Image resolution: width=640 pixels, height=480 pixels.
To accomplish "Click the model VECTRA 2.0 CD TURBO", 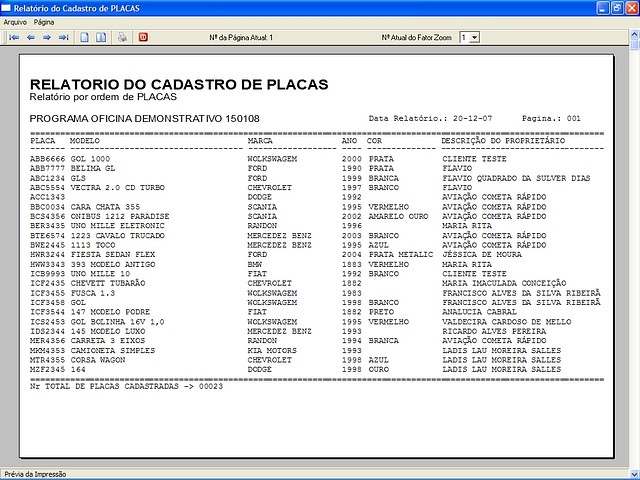I will pyautogui.click(x=118, y=187).
